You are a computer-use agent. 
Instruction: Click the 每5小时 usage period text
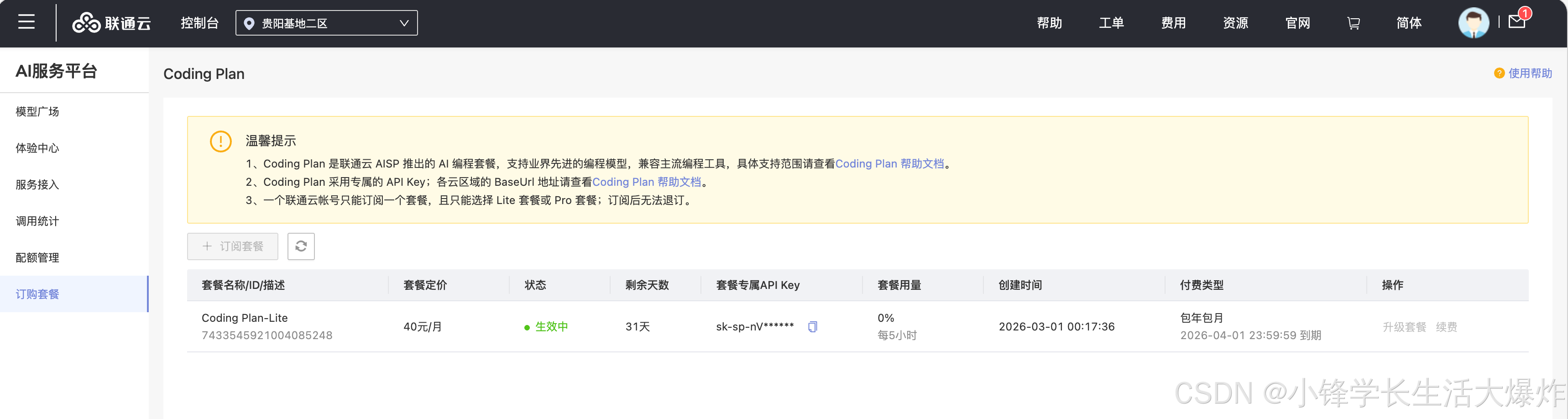pyautogui.click(x=897, y=335)
